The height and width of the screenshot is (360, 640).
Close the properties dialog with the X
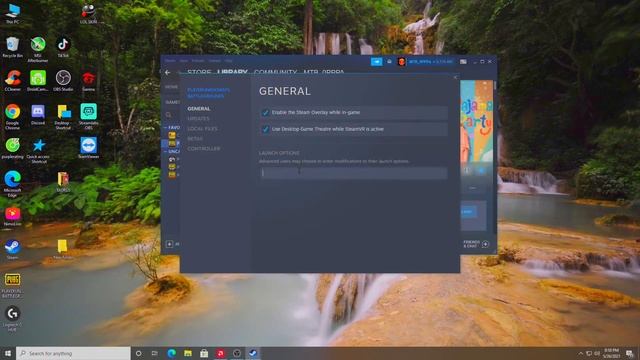(x=456, y=78)
